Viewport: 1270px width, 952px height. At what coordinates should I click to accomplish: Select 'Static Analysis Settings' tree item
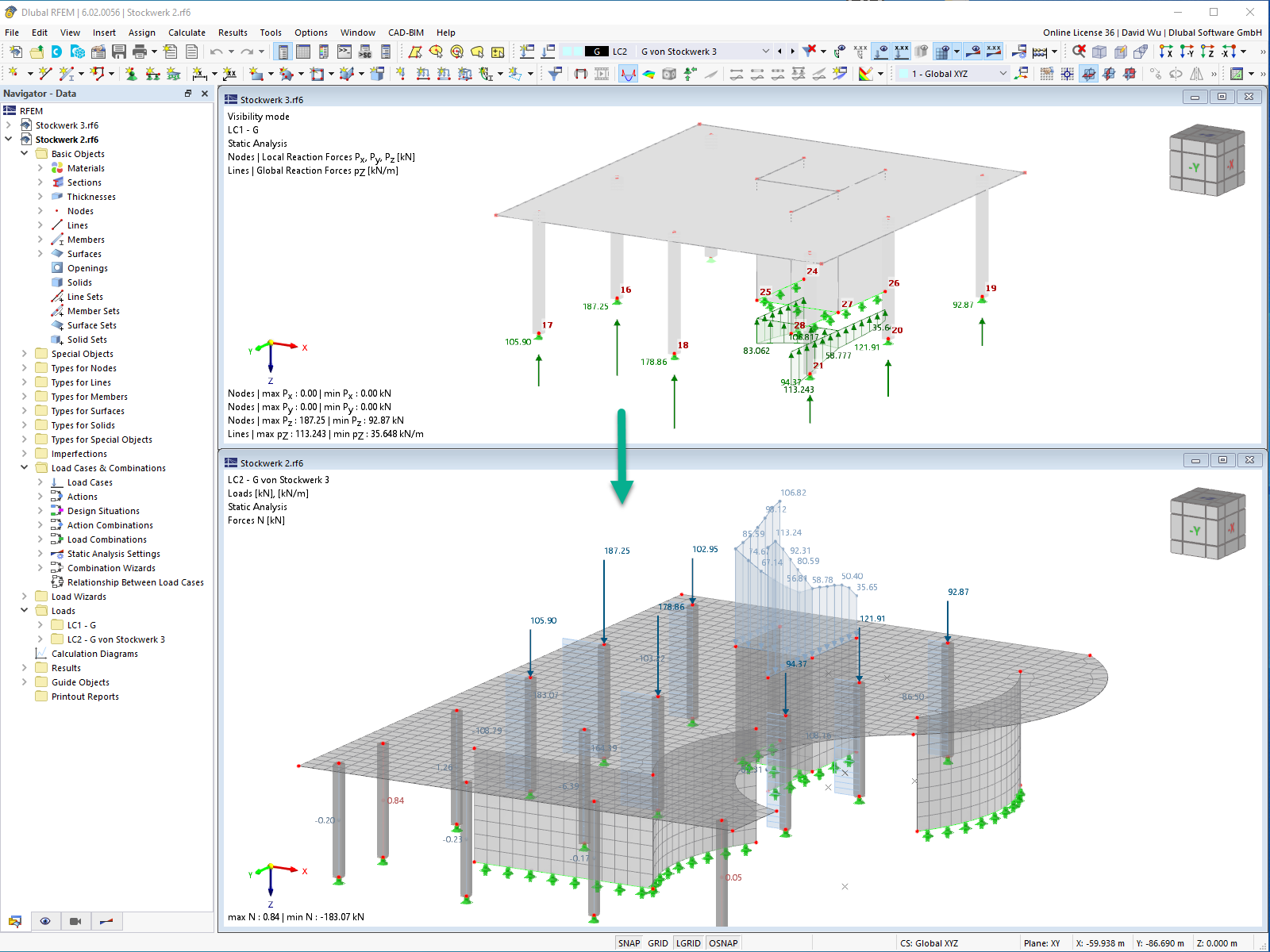pos(114,554)
